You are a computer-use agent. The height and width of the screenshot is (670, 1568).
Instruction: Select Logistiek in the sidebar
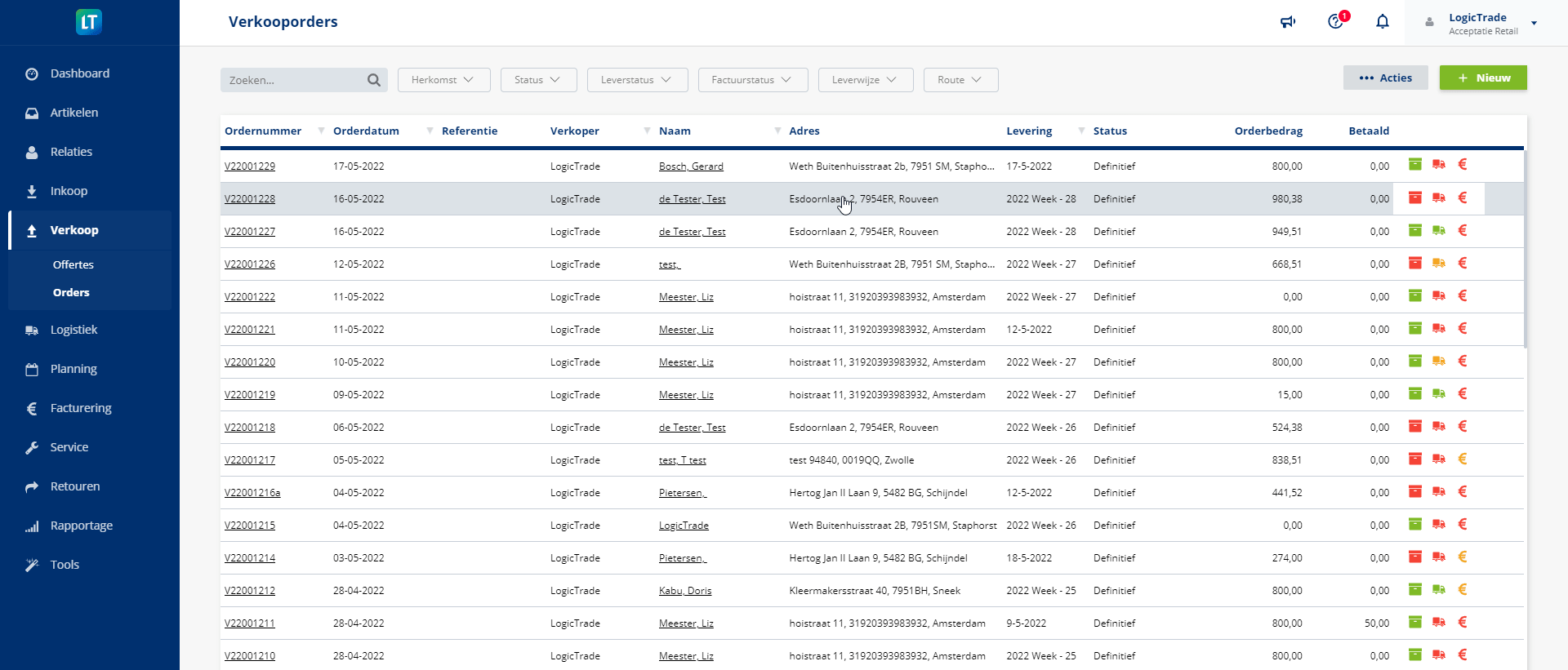[73, 330]
